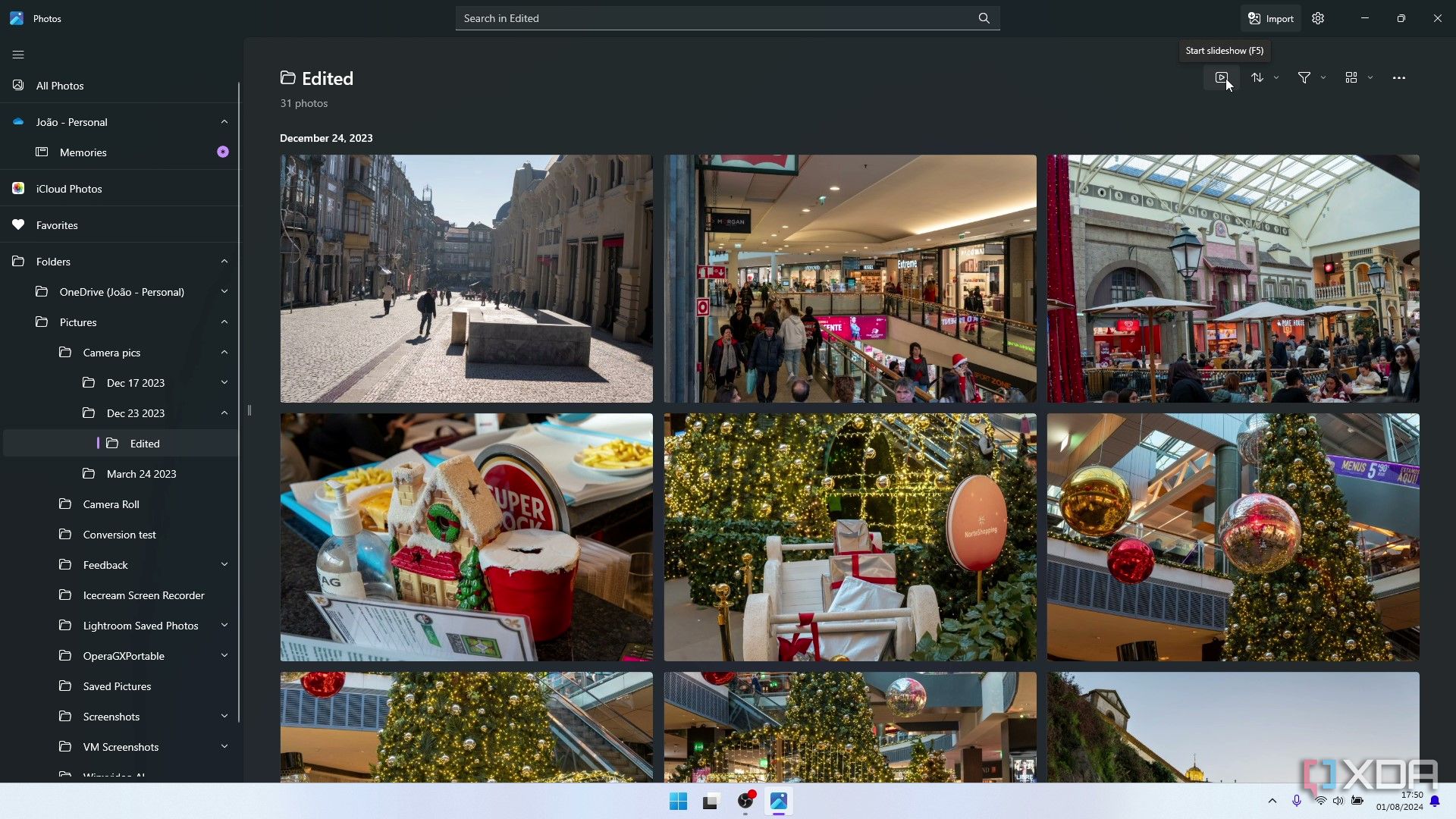This screenshot has width=1456, height=819.
Task: Expand the Dec 23 2023 subfolder
Action: 224,412
